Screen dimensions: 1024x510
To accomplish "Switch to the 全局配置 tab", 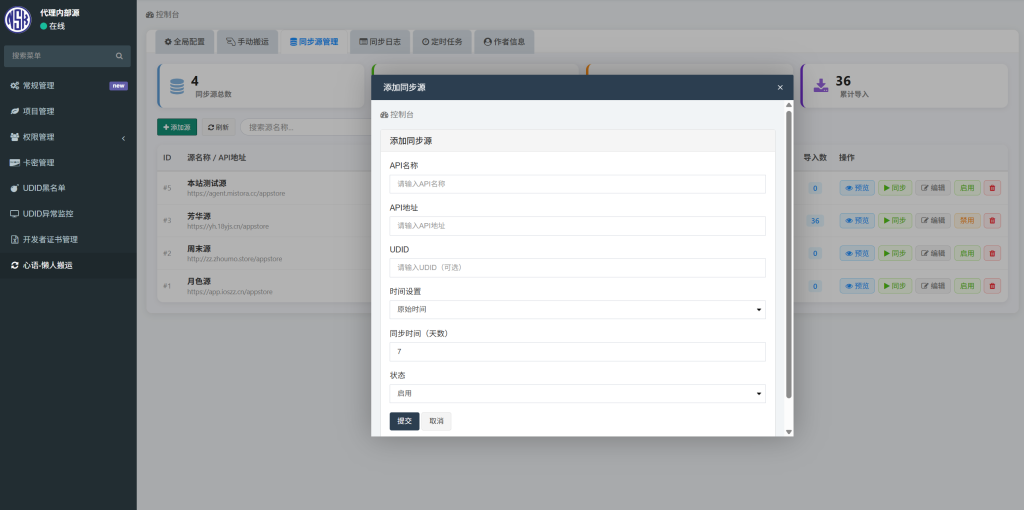I will 185,42.
